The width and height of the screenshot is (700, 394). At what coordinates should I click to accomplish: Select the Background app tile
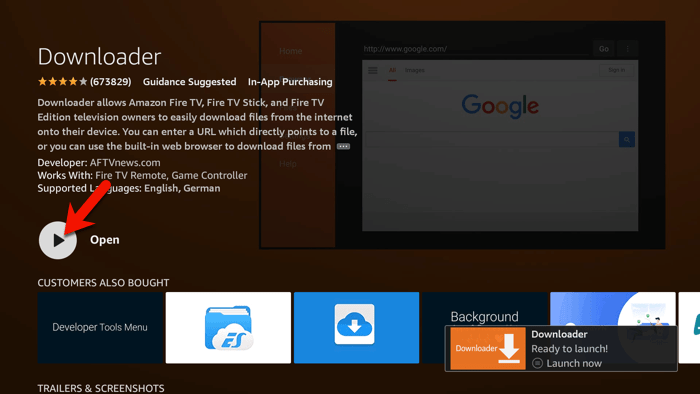[484, 309]
